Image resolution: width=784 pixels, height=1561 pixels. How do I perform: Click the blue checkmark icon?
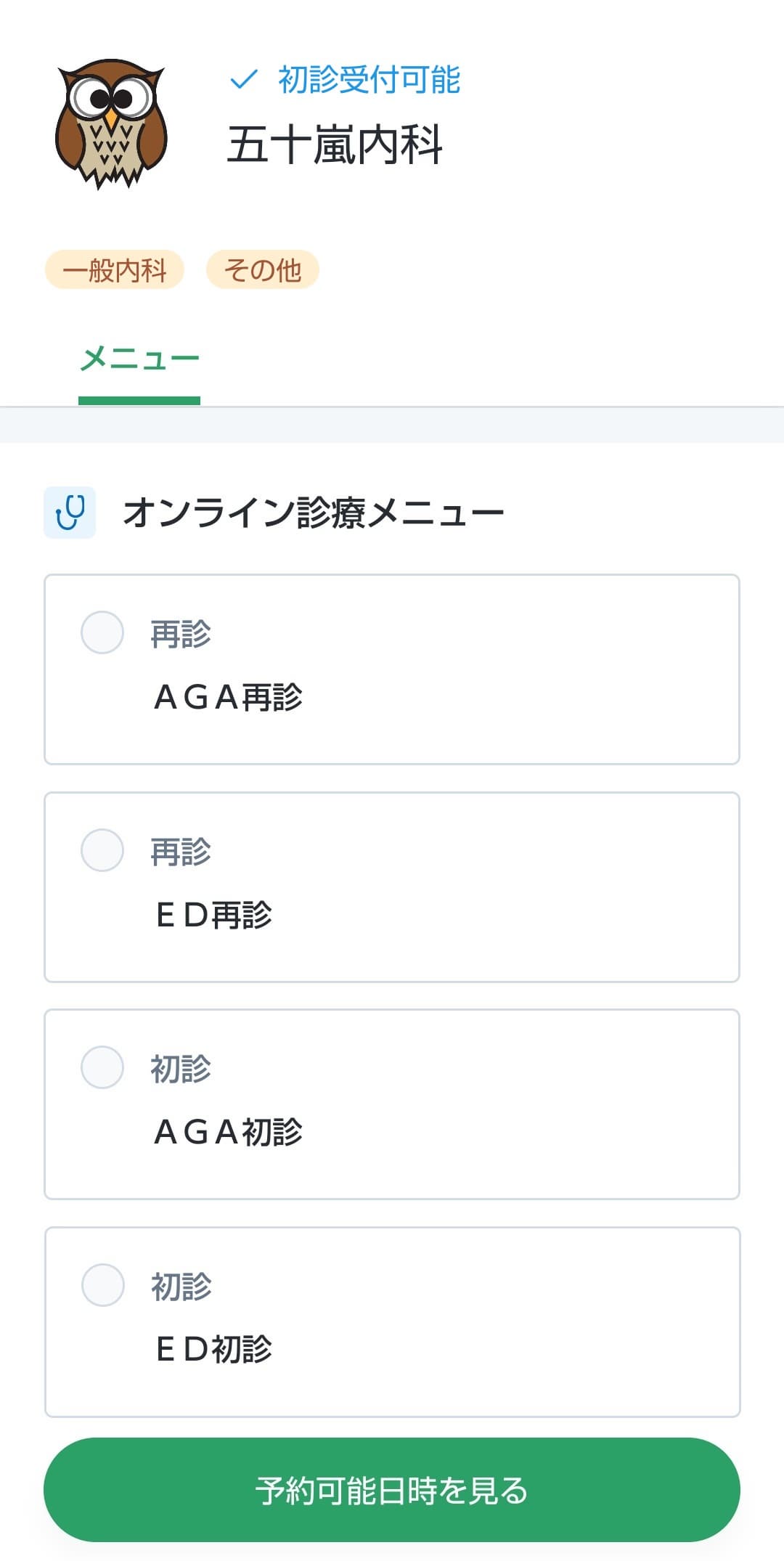click(x=244, y=79)
